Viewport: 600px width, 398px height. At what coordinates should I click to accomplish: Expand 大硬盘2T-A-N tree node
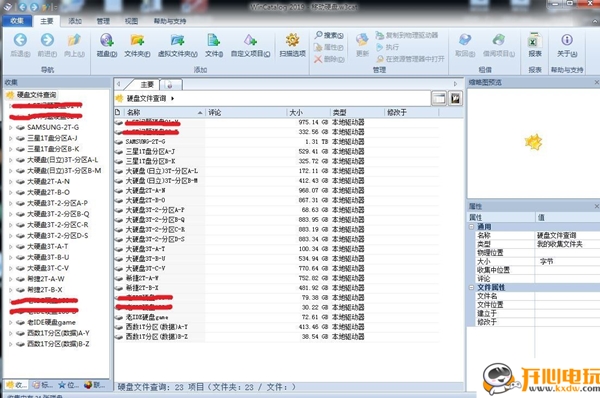coord(11,181)
